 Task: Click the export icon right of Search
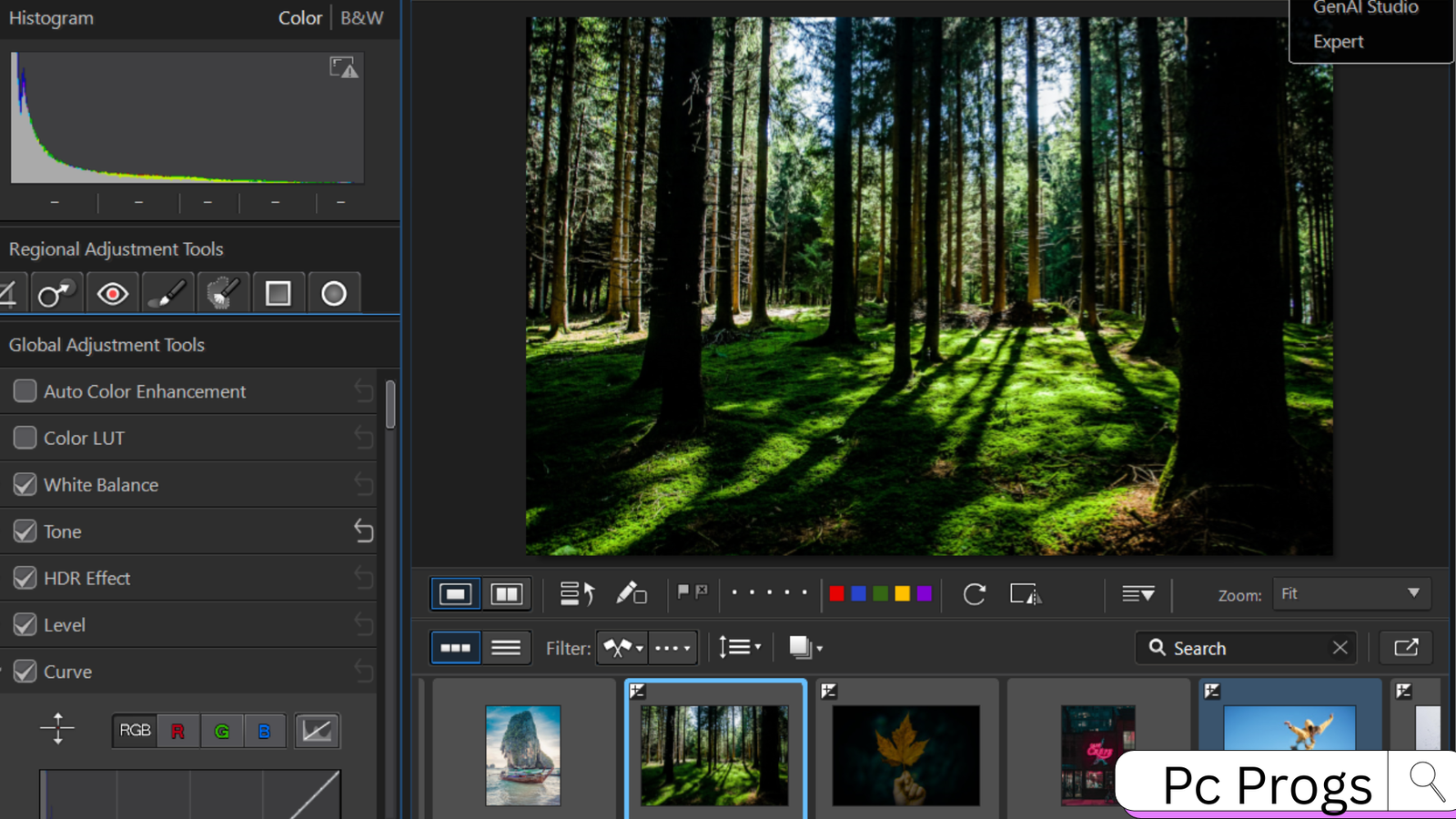tap(1406, 648)
